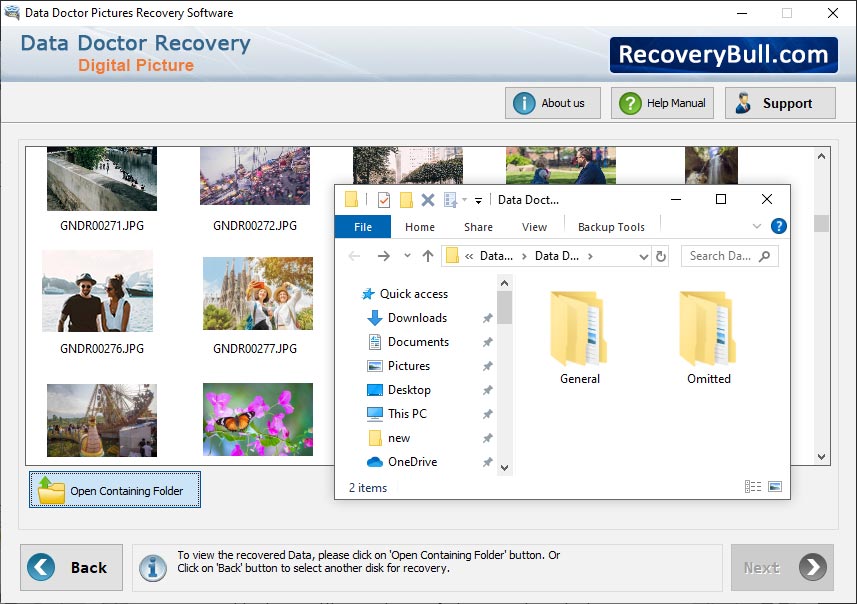Open the 'new' folder in navigation pane
Screen dimensions: 857x604
tap(398, 438)
